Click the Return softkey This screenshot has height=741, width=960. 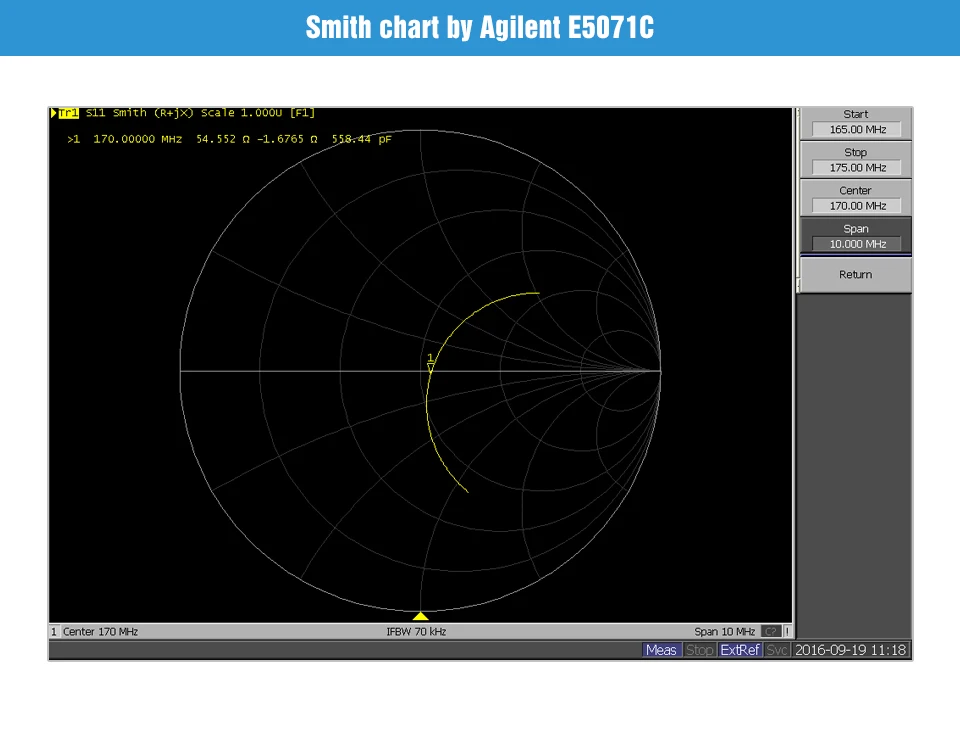click(855, 274)
